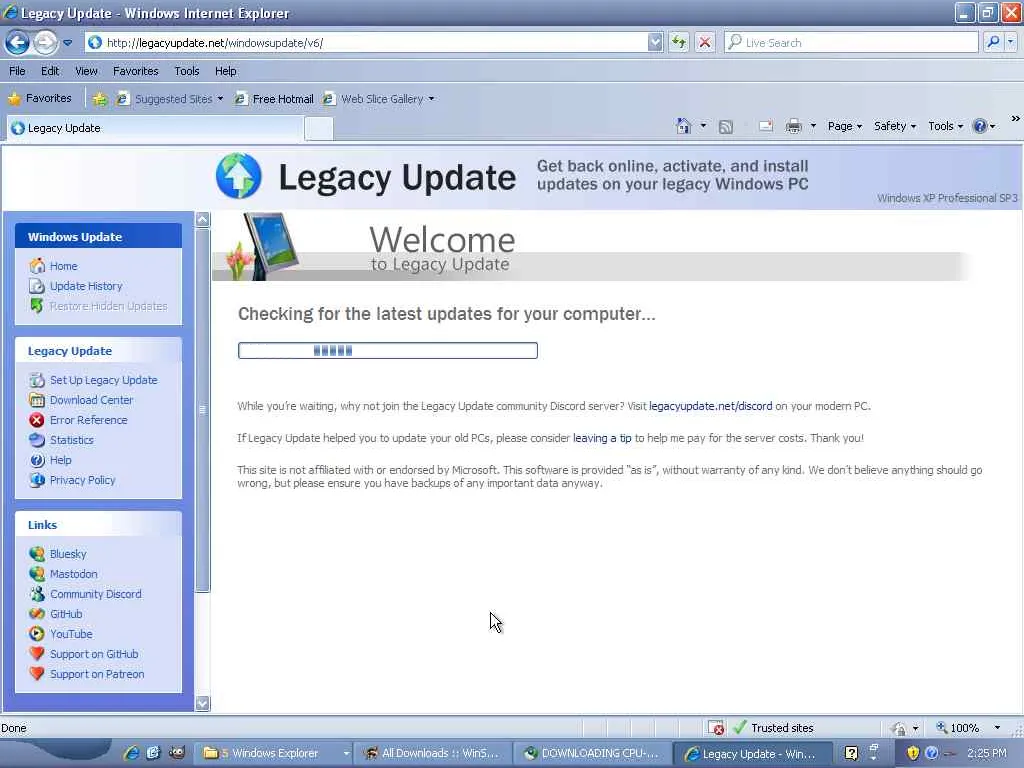Open the View menu
Screen dimensions: 1024x768
pyautogui.click(x=86, y=71)
